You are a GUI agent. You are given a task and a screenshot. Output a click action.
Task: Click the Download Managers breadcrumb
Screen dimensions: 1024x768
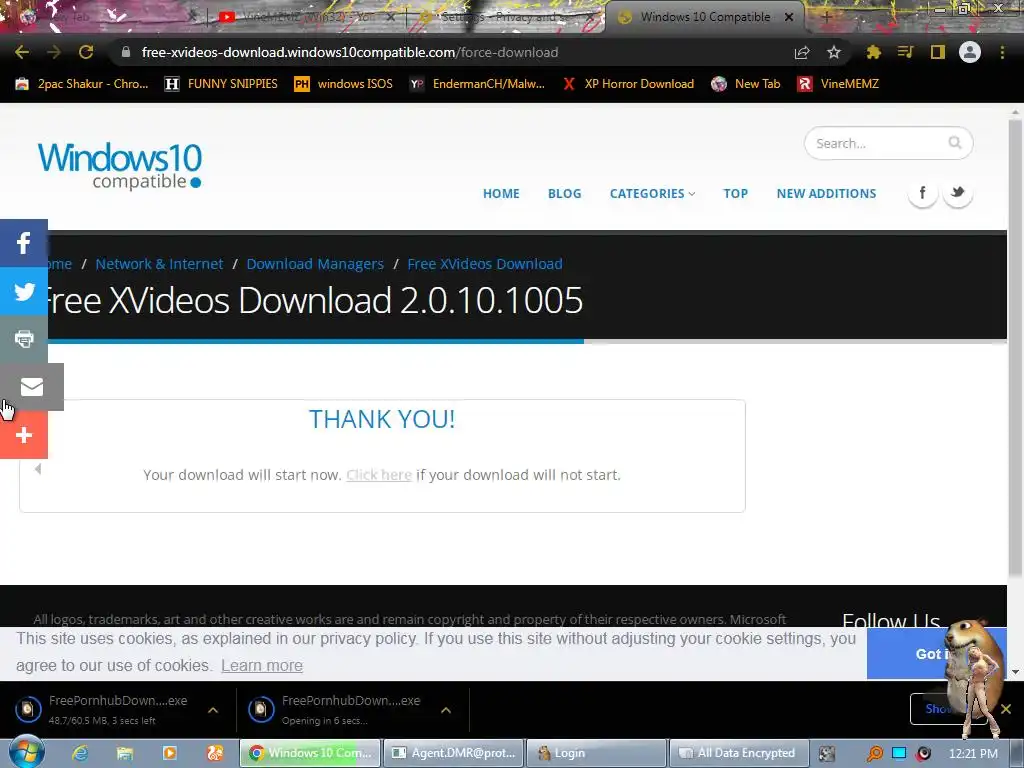(315, 264)
